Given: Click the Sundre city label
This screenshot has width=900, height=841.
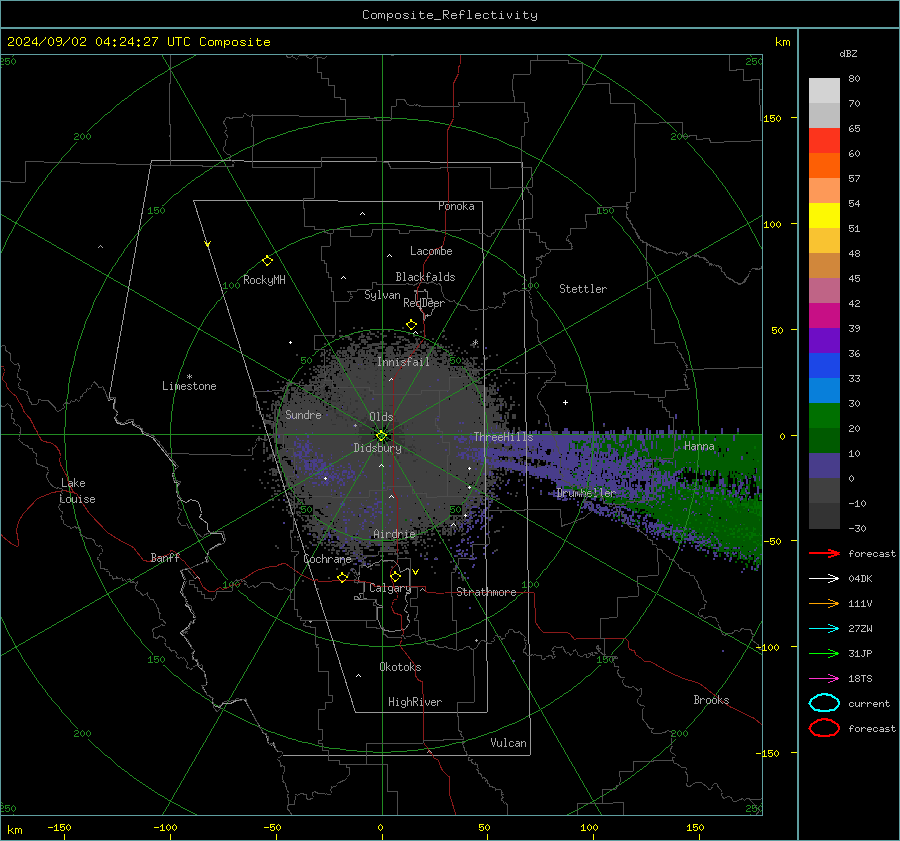Looking at the screenshot, I should point(303,415).
